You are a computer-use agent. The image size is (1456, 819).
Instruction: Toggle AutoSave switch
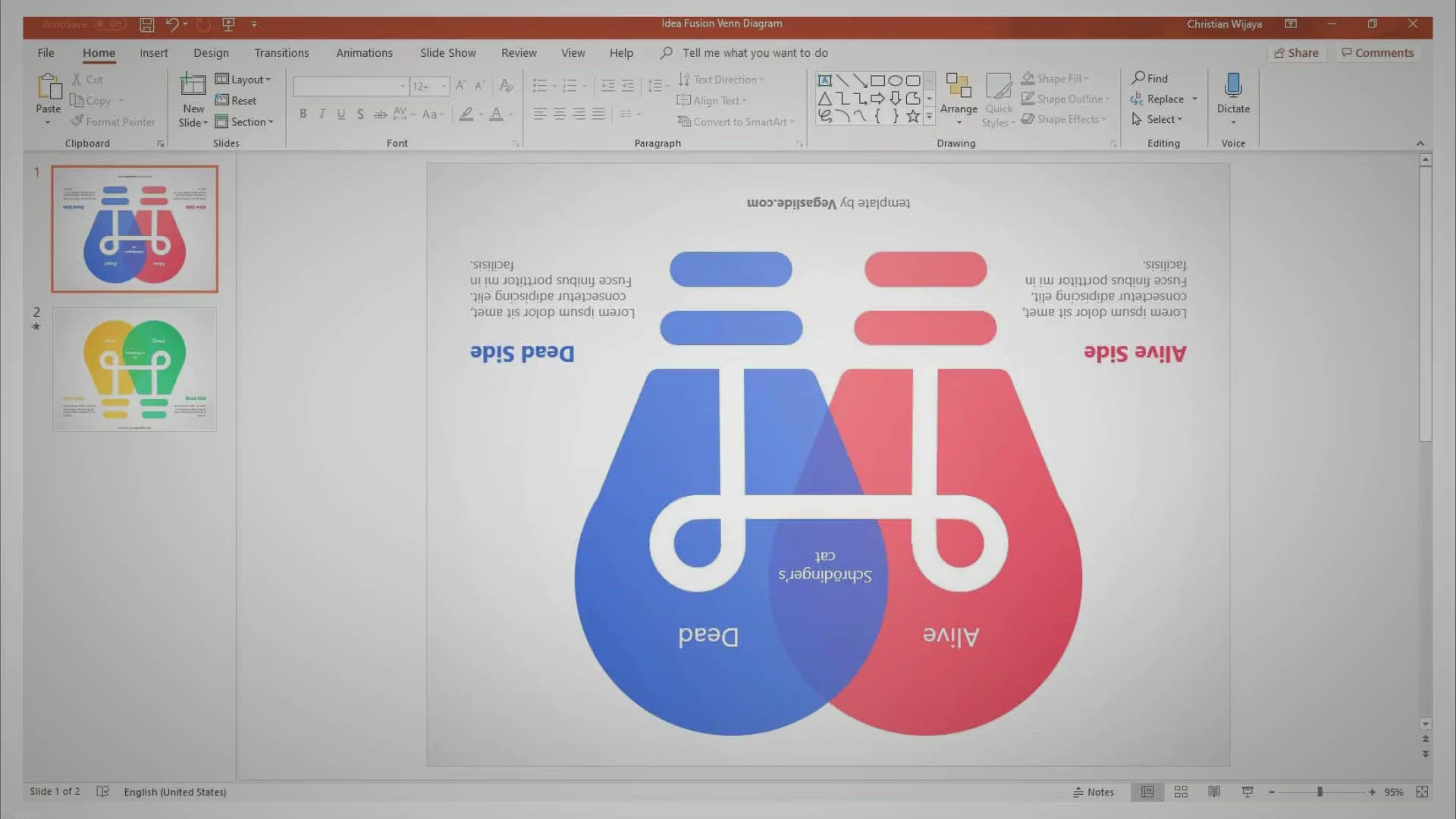point(109,24)
